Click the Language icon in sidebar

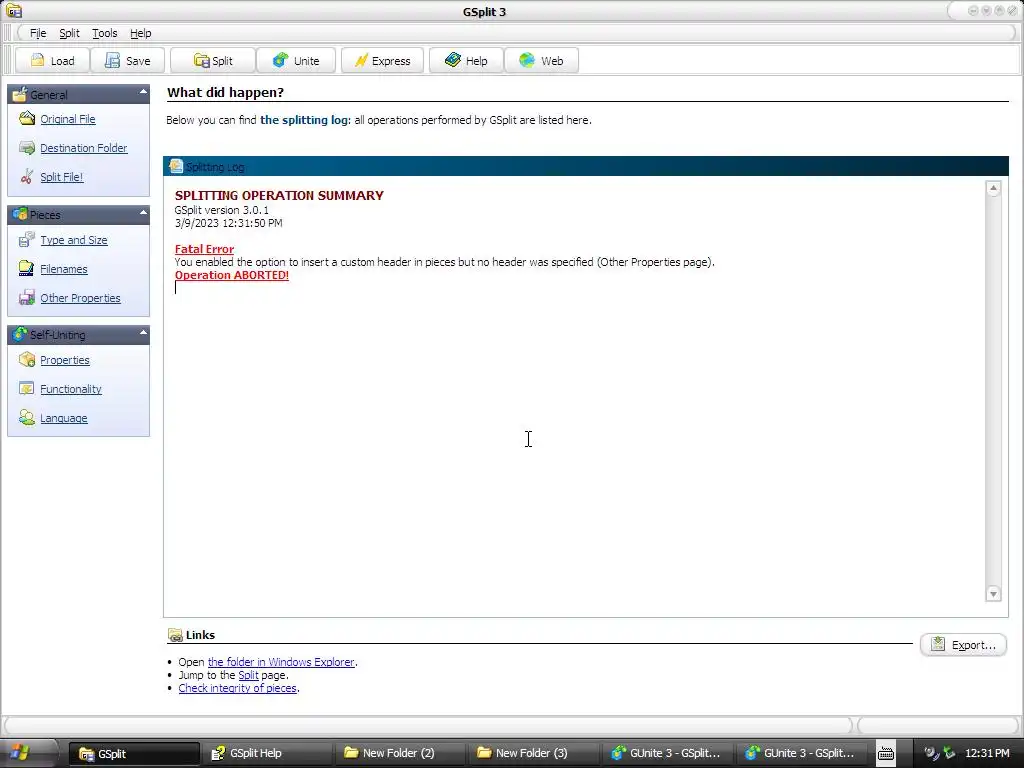click(x=27, y=417)
